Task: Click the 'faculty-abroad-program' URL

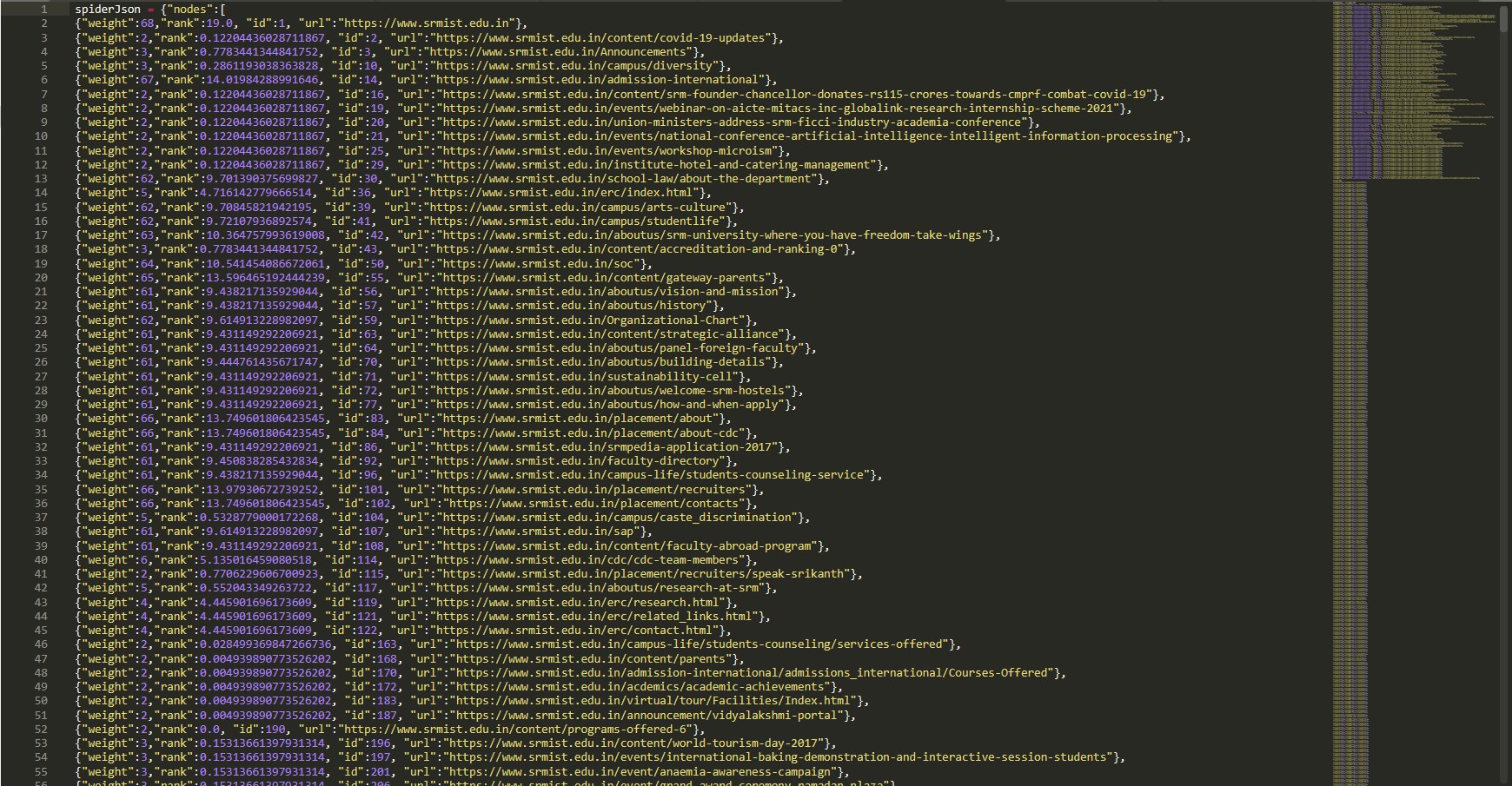Action: [627, 546]
